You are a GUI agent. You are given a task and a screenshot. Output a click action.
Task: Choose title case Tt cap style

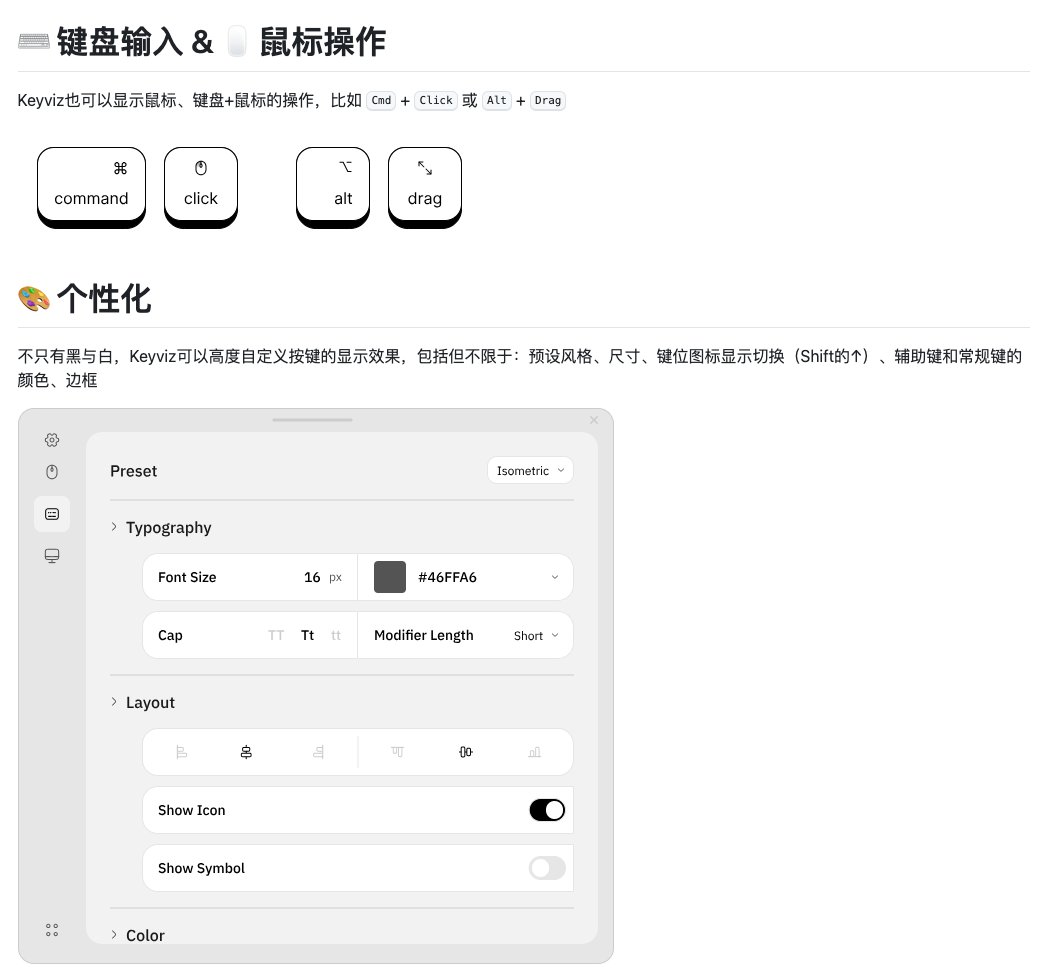tap(307, 635)
